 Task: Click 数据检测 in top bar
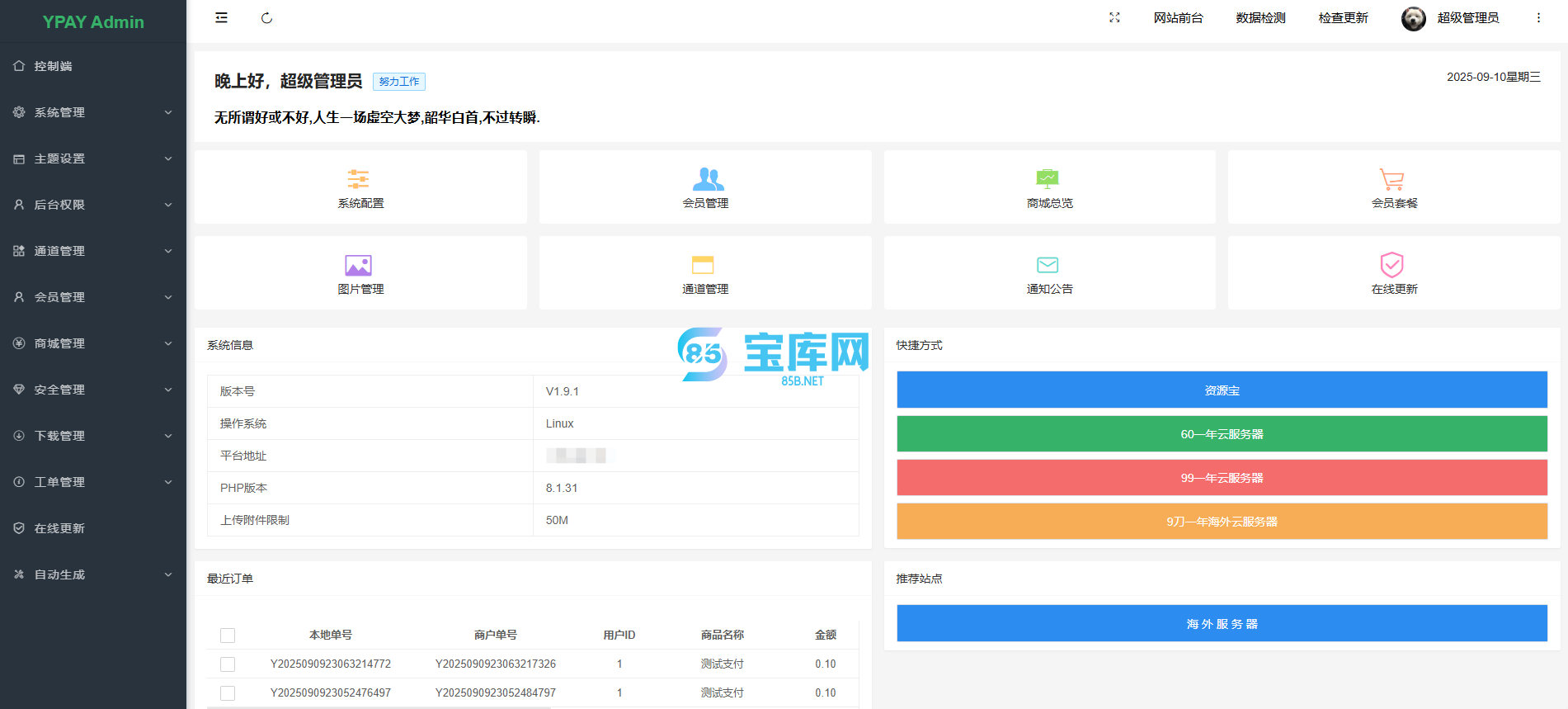coord(1260,18)
